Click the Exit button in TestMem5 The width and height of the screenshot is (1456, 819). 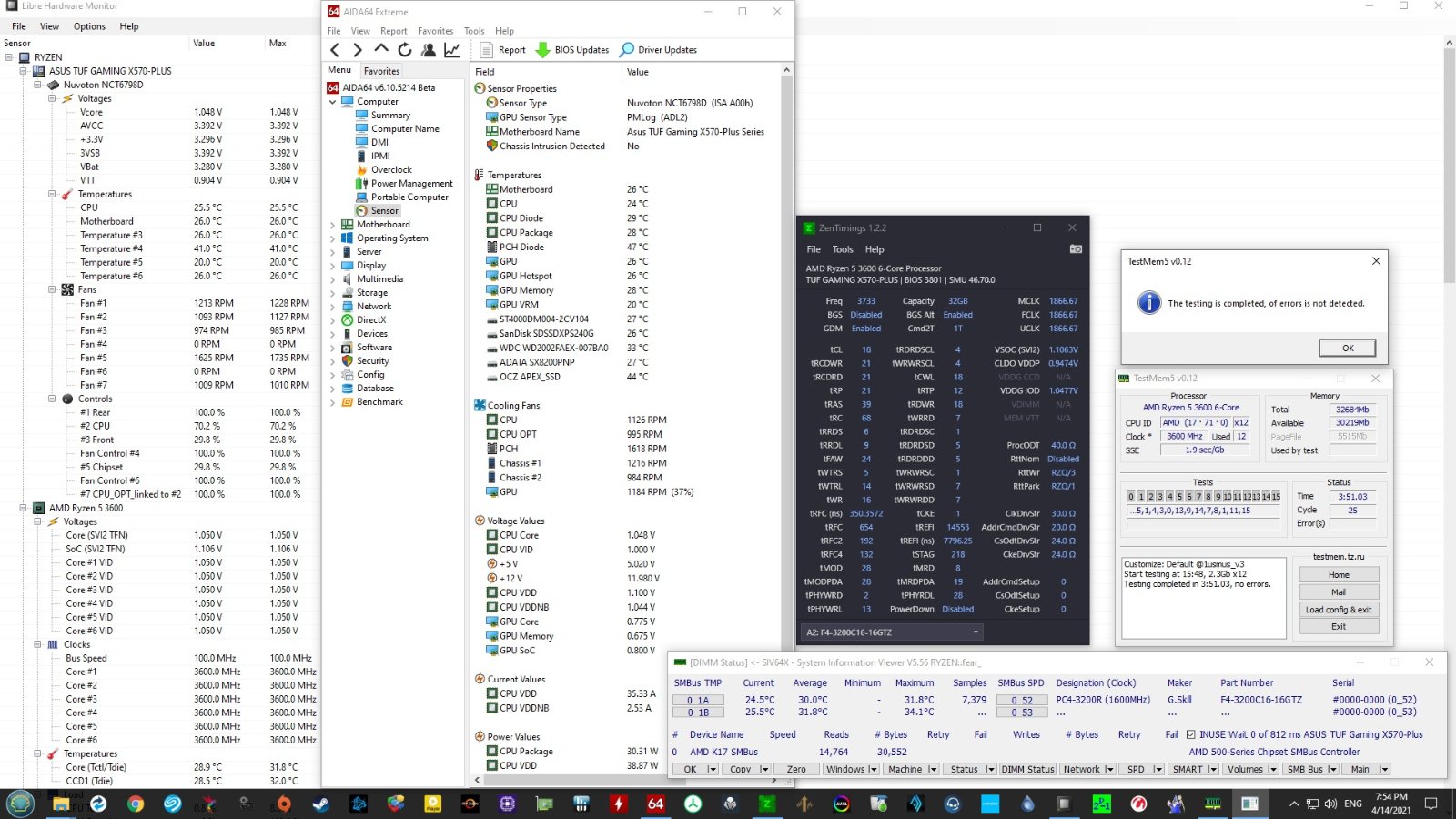pyautogui.click(x=1339, y=627)
